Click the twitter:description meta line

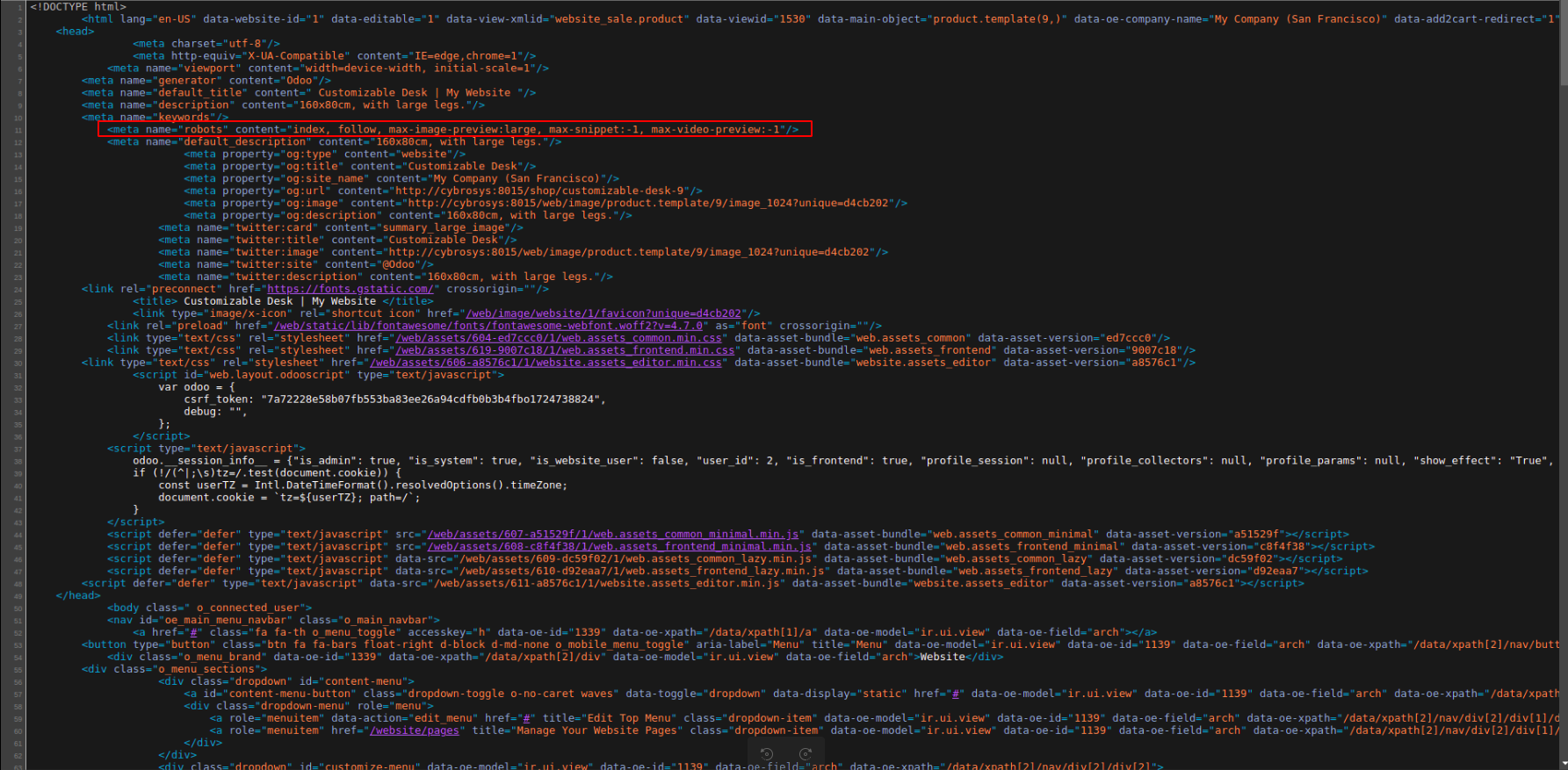[x=386, y=277]
